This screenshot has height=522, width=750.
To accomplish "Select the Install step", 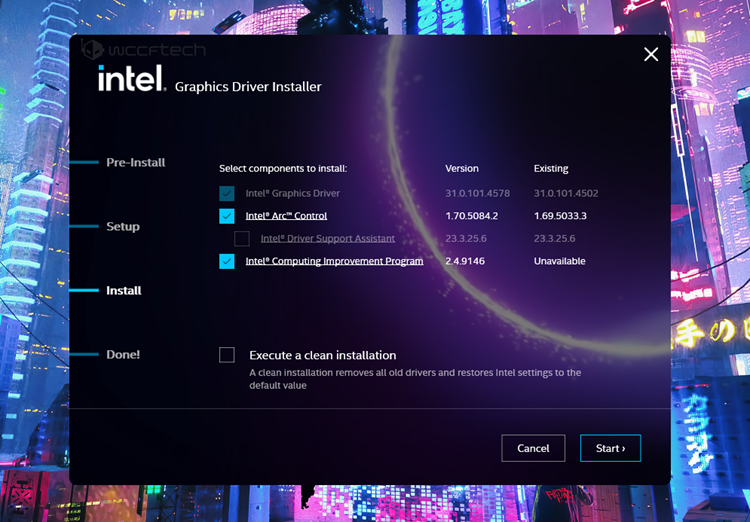I will tap(123, 290).
